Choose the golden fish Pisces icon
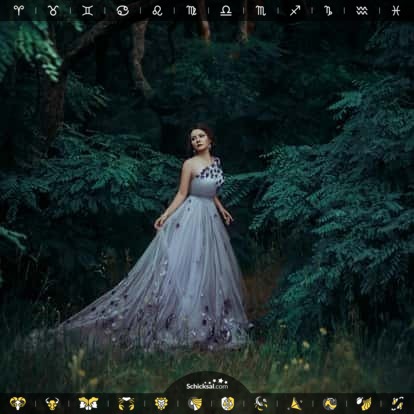Viewport: 414px width, 414px height. pos(397,403)
